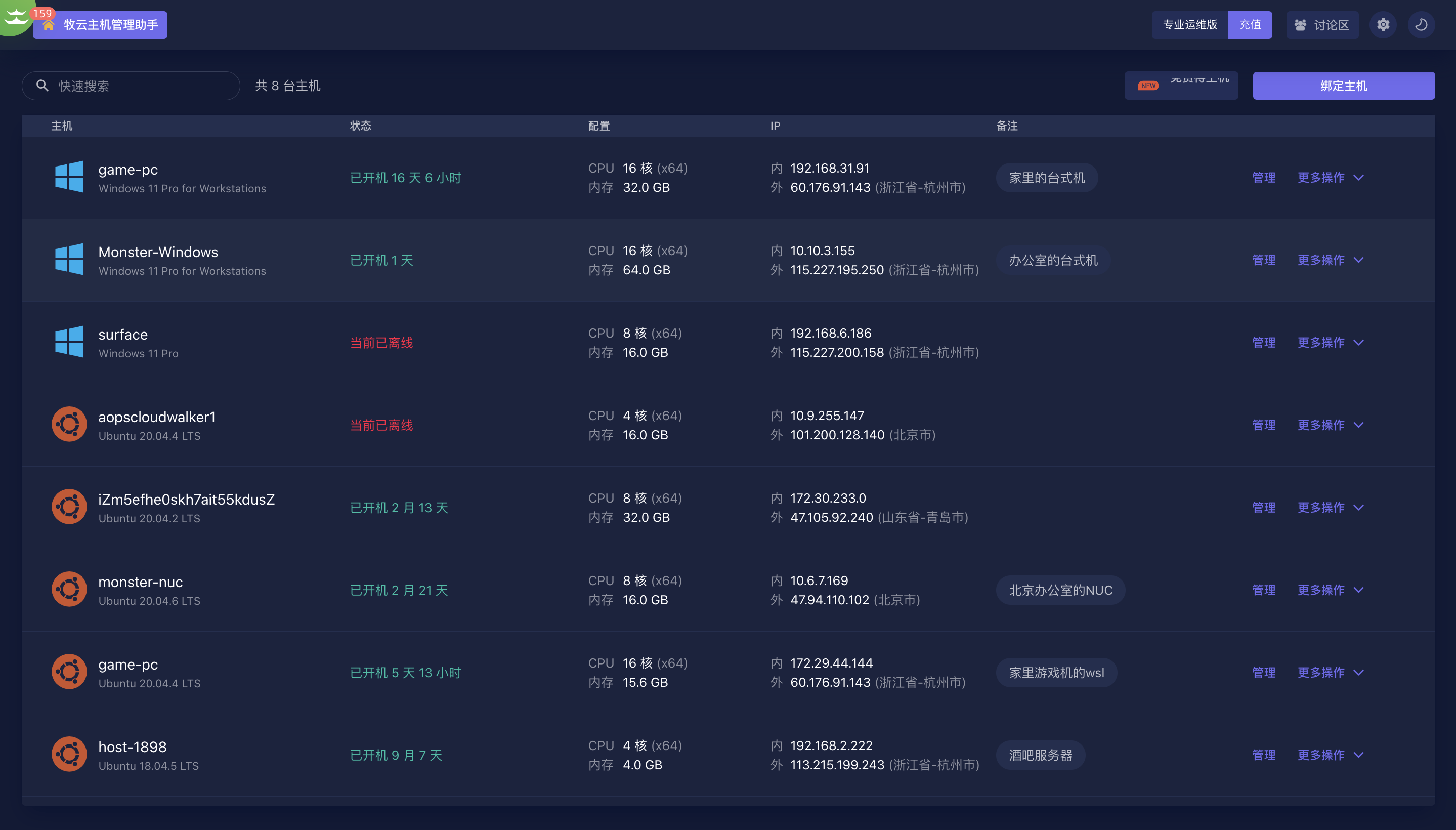This screenshot has width=1456, height=830.
Task: Expand 更多操作 for game-pc Windows host
Action: [x=1331, y=177]
